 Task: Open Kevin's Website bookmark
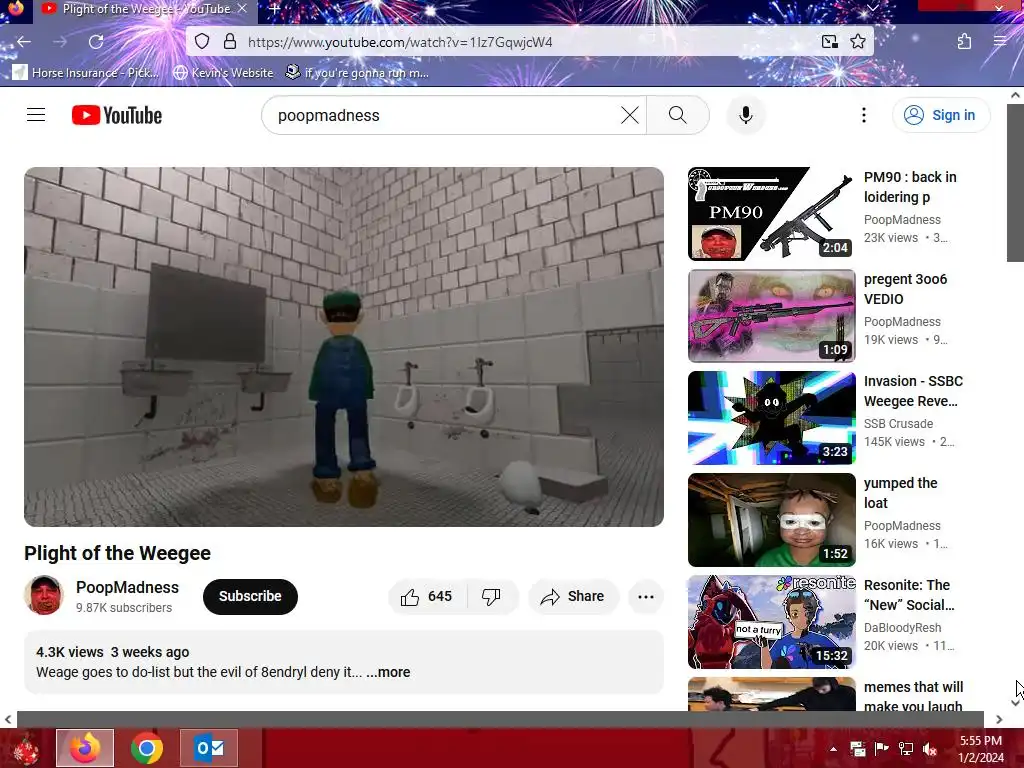[x=223, y=72]
